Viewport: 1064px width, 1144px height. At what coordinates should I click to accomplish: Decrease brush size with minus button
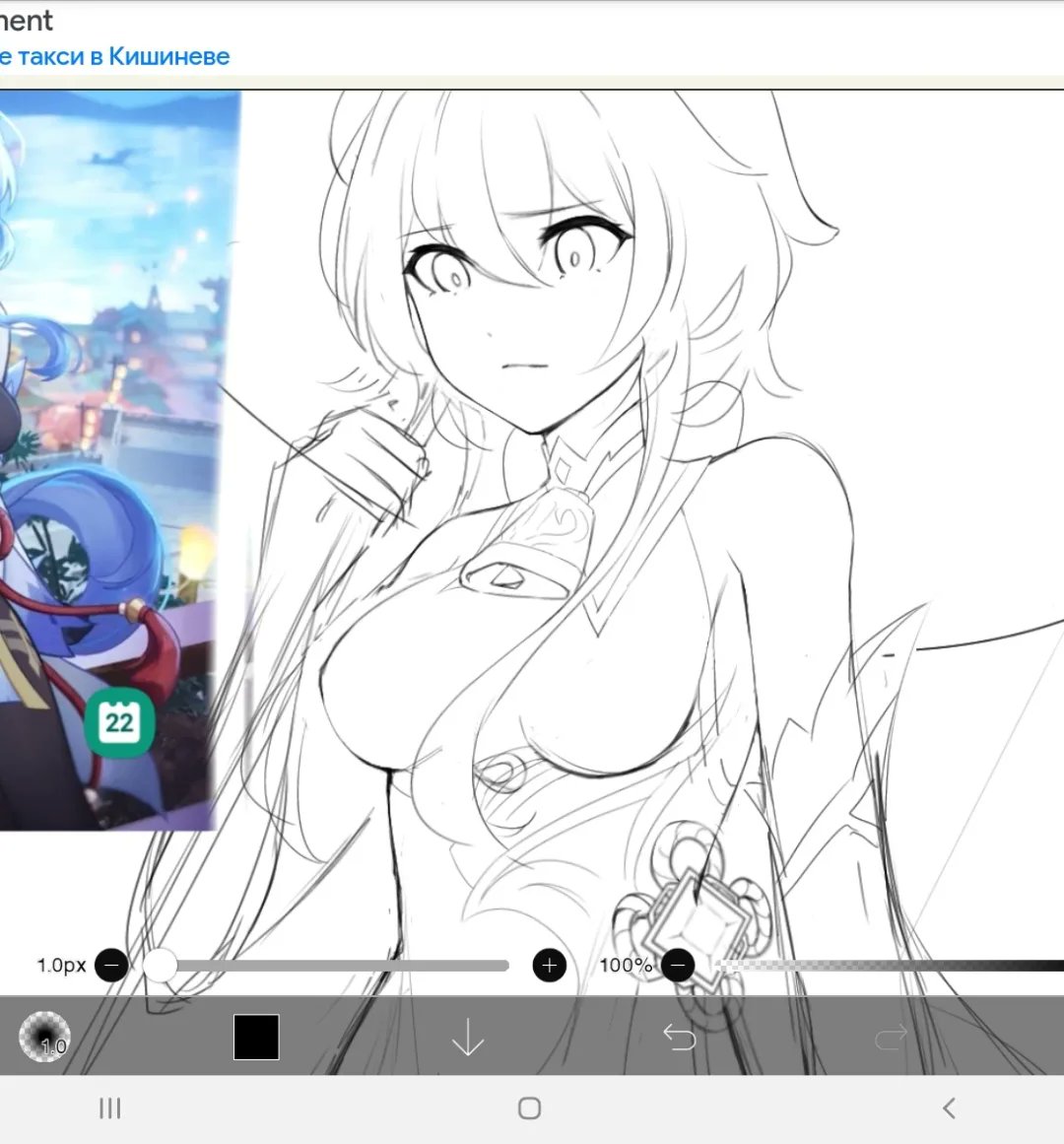click(111, 966)
